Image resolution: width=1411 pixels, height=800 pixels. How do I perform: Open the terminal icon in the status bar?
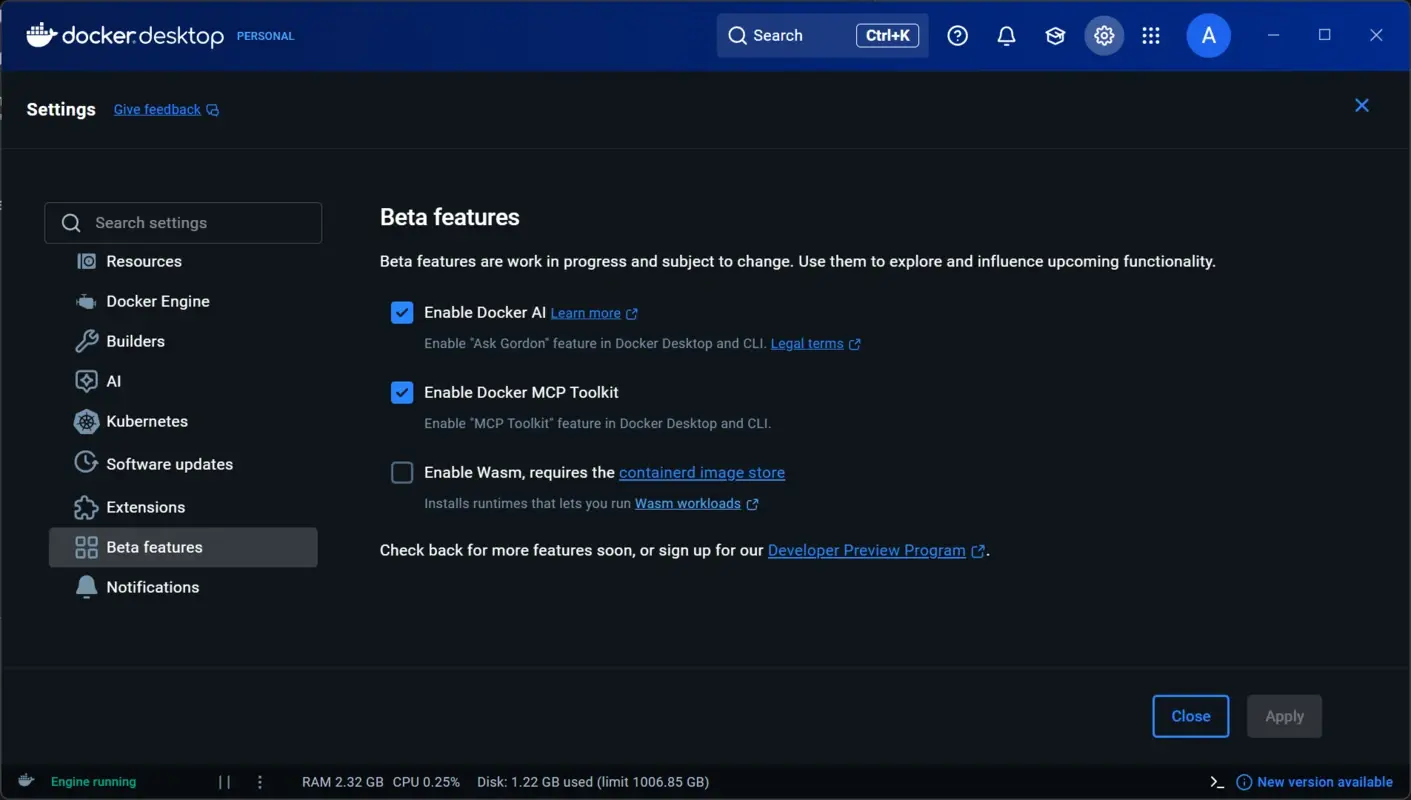(x=1216, y=781)
